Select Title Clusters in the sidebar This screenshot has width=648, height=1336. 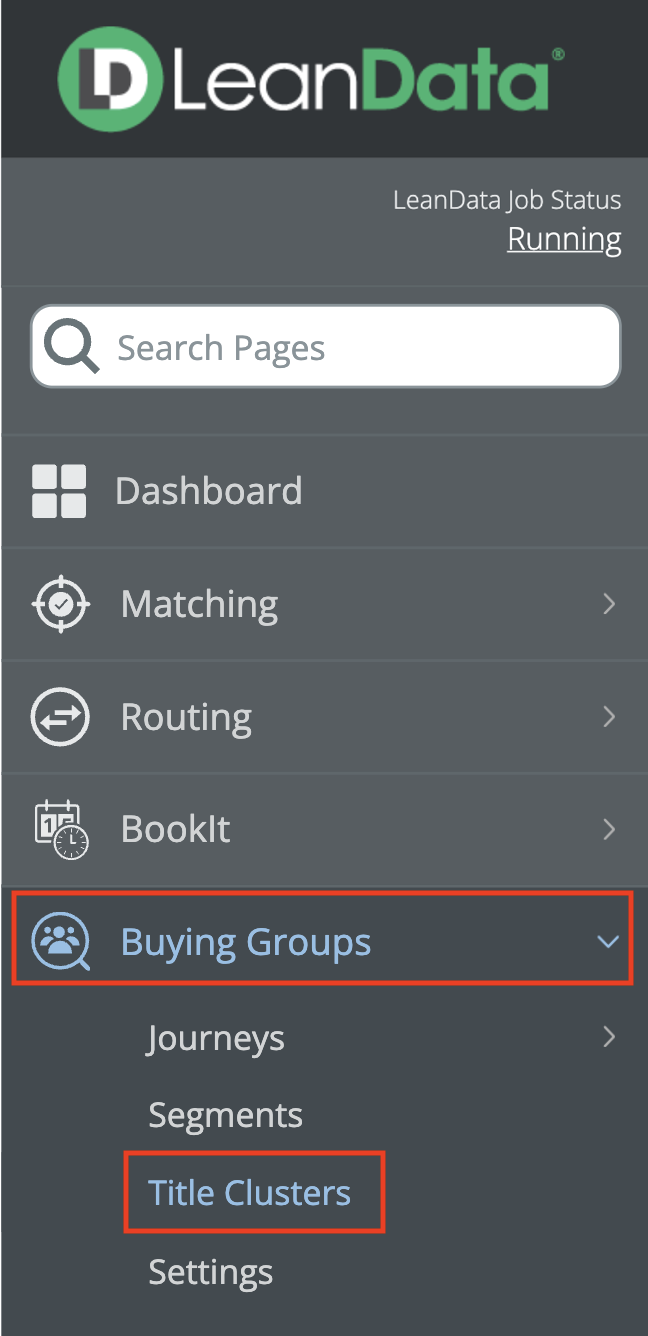[x=249, y=1193]
